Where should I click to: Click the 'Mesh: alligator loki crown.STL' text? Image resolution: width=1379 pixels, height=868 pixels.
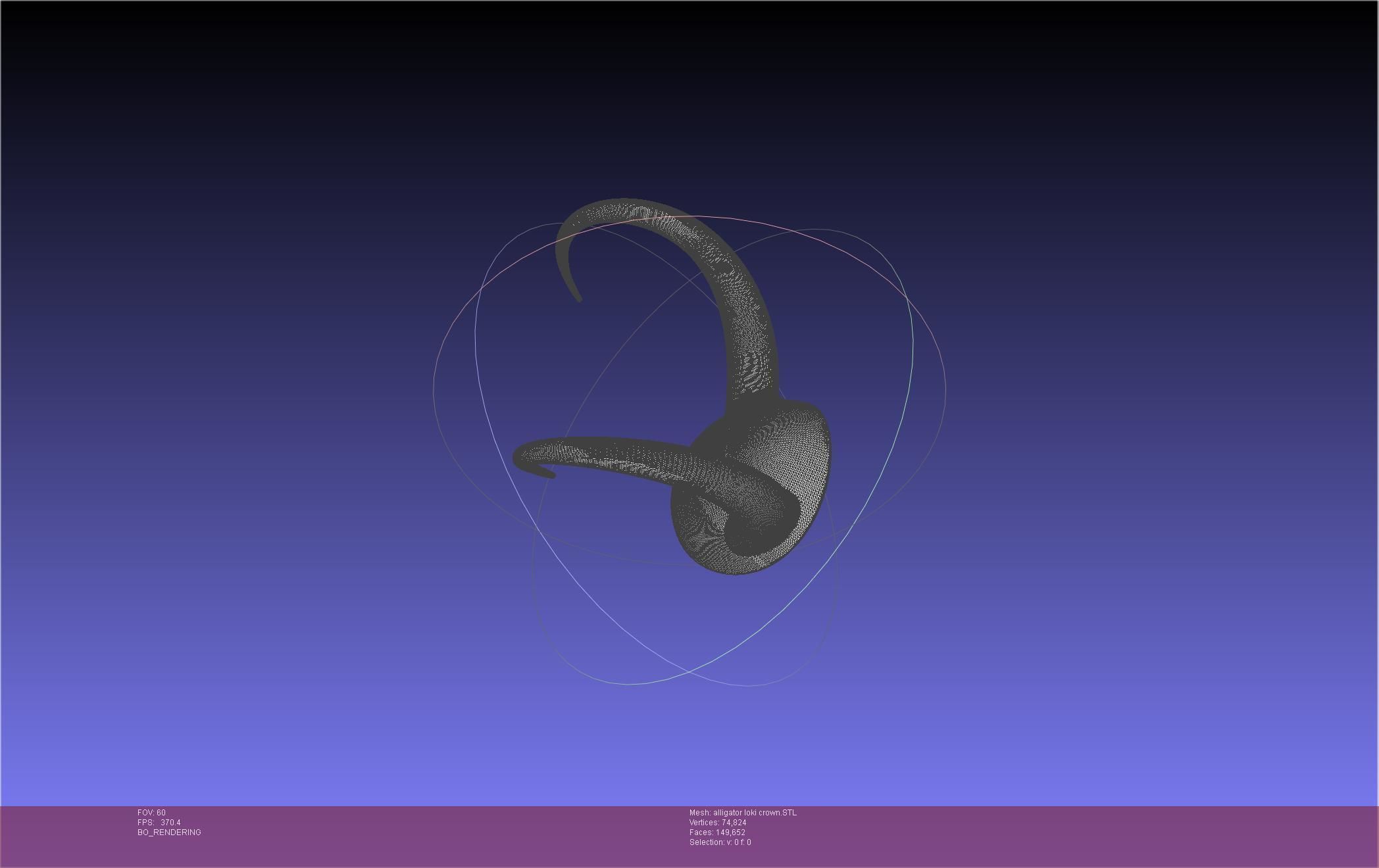[x=743, y=813]
